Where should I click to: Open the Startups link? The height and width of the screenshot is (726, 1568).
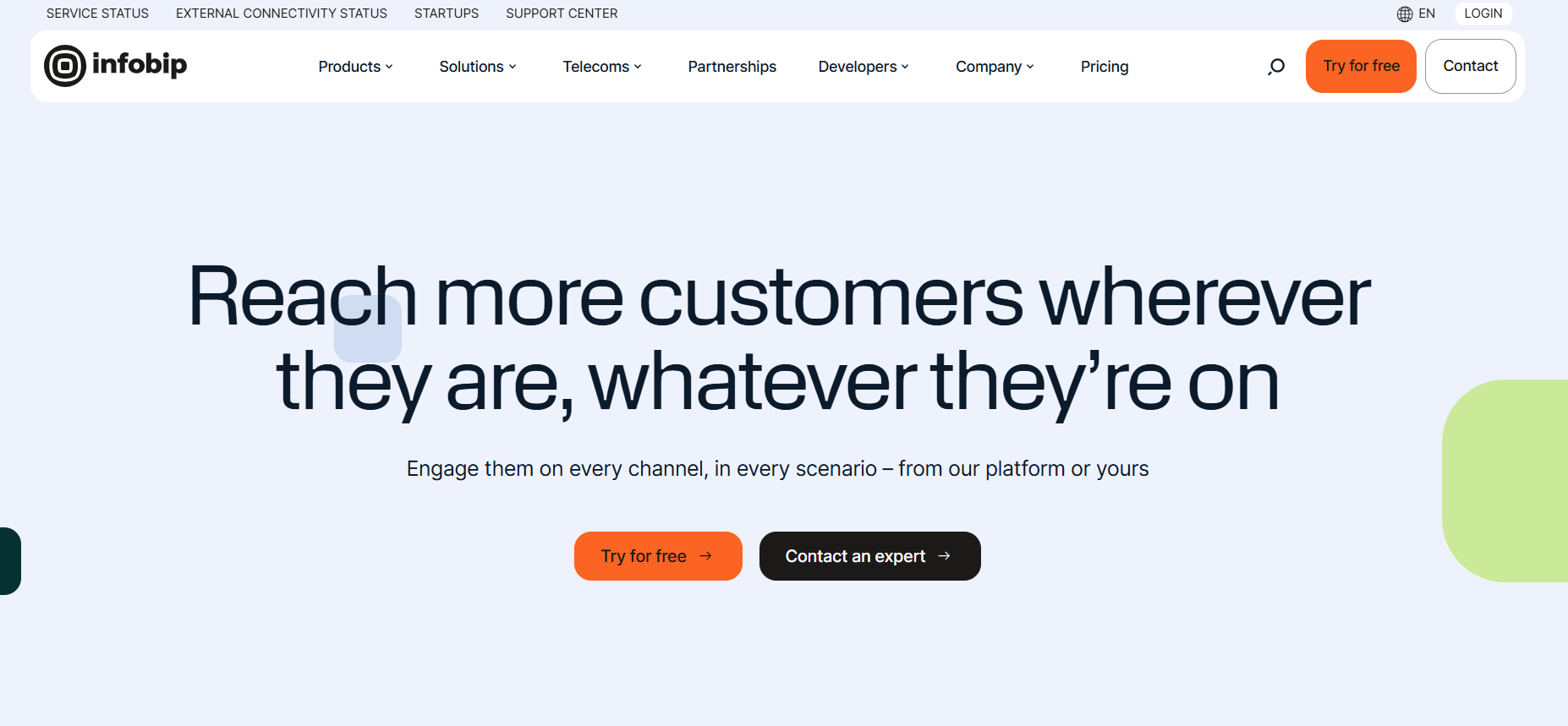pyautogui.click(x=447, y=14)
